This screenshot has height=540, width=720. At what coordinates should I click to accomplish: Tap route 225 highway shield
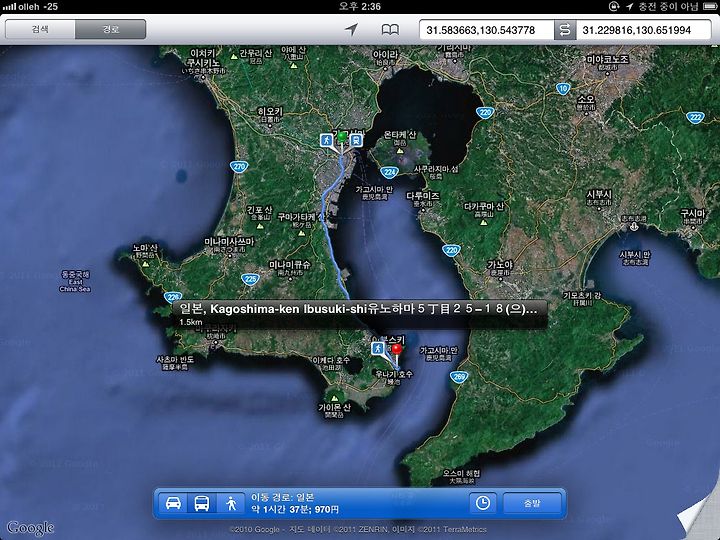[x=250, y=279]
